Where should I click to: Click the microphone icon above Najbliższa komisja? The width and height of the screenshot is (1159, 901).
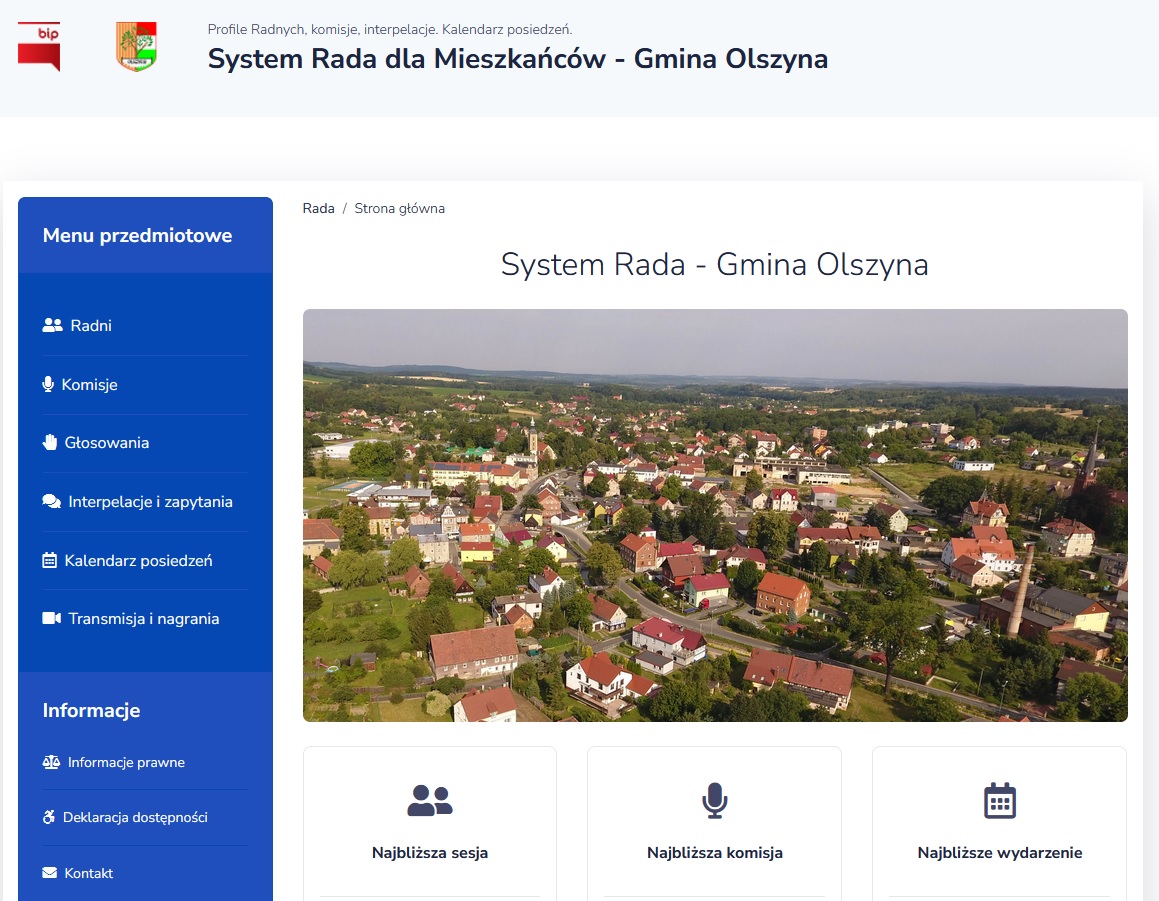(715, 800)
